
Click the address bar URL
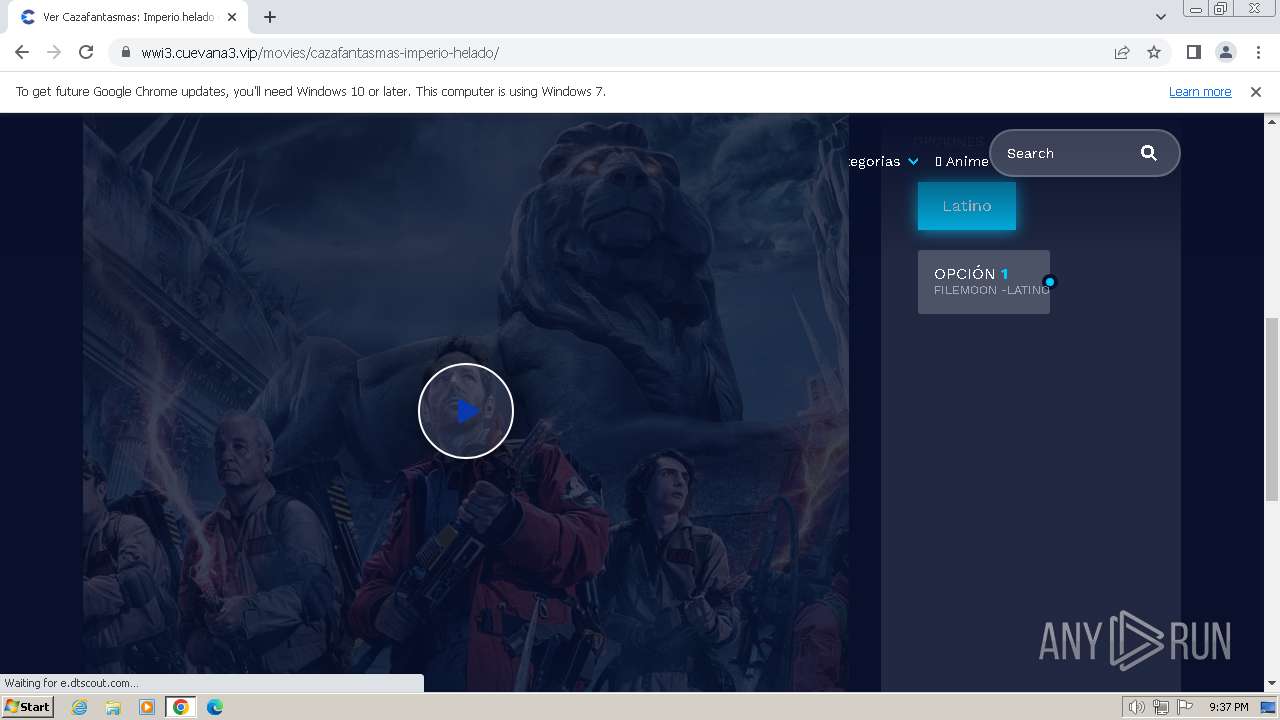pyautogui.click(x=320, y=53)
